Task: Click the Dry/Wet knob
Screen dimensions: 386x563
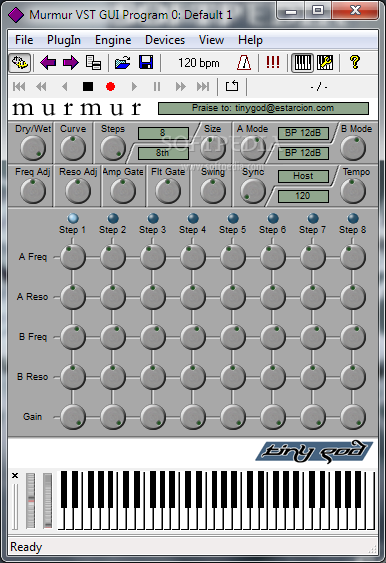Action: tap(33, 148)
